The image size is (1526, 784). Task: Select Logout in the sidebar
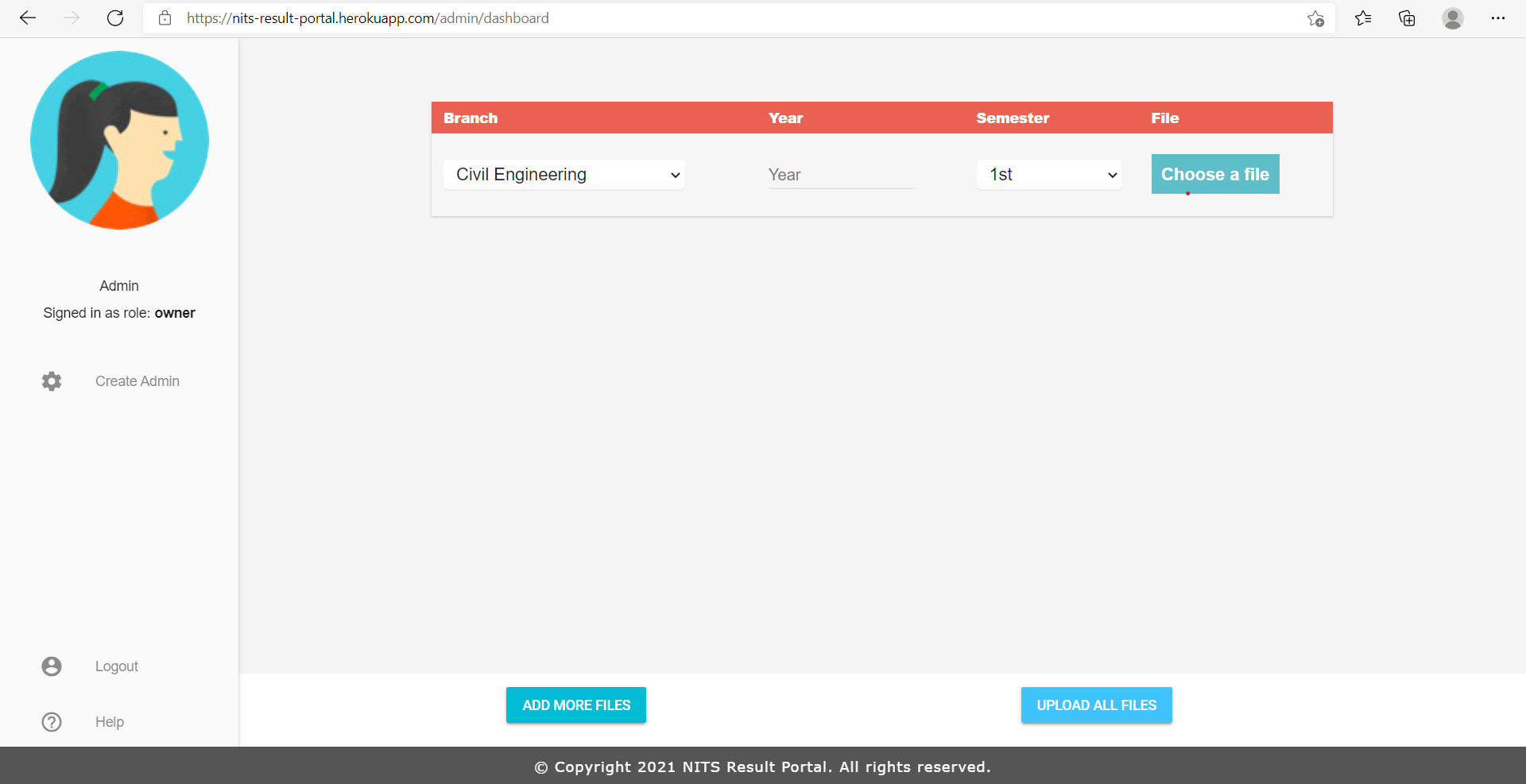(117, 666)
